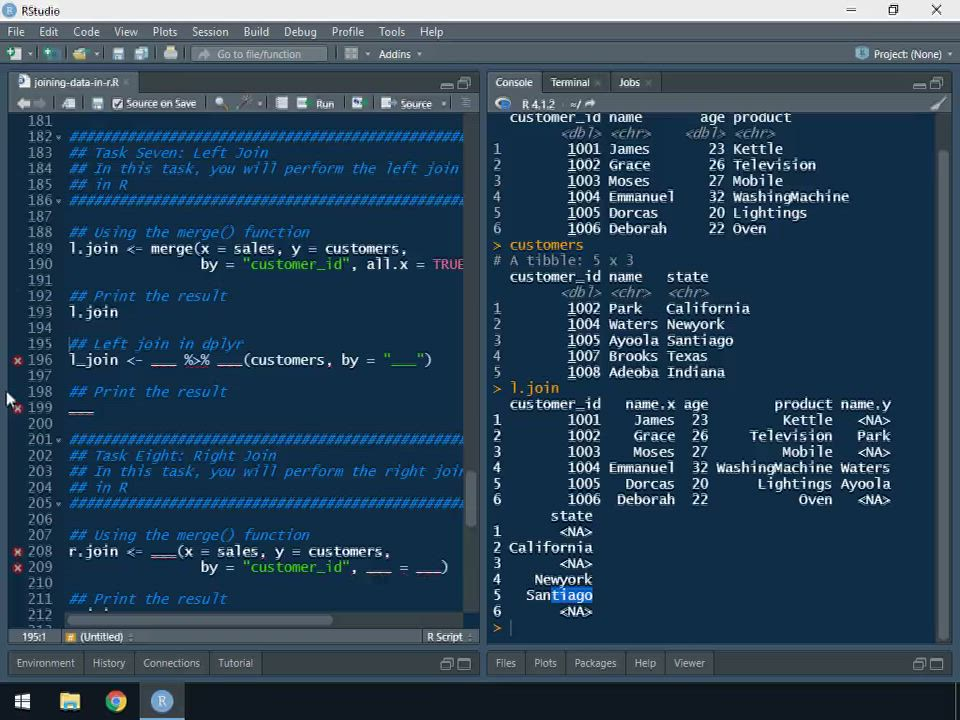The height and width of the screenshot is (720, 960).
Task: Collapse the code section at line 182
Action: pos(59,137)
